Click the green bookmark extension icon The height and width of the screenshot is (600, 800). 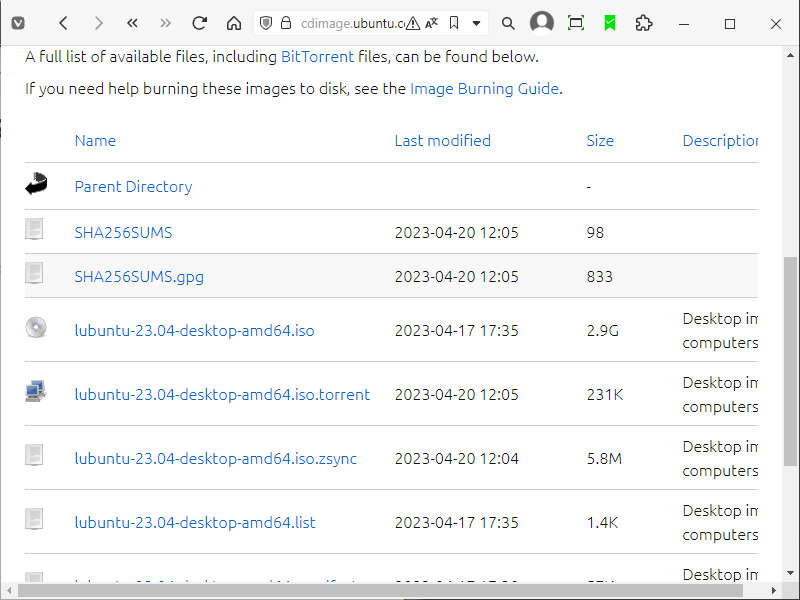(610, 23)
